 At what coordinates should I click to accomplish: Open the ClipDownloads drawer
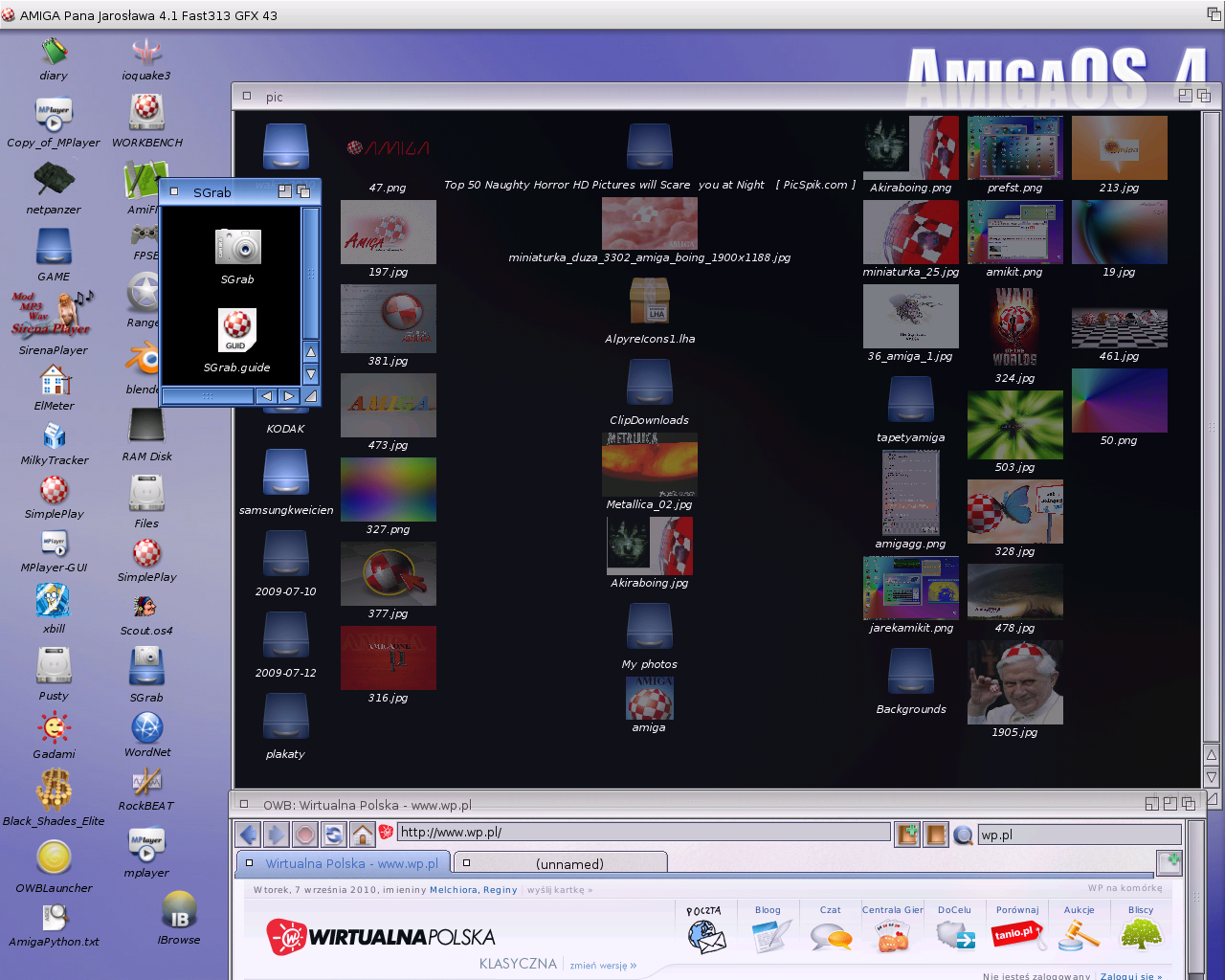(x=650, y=382)
